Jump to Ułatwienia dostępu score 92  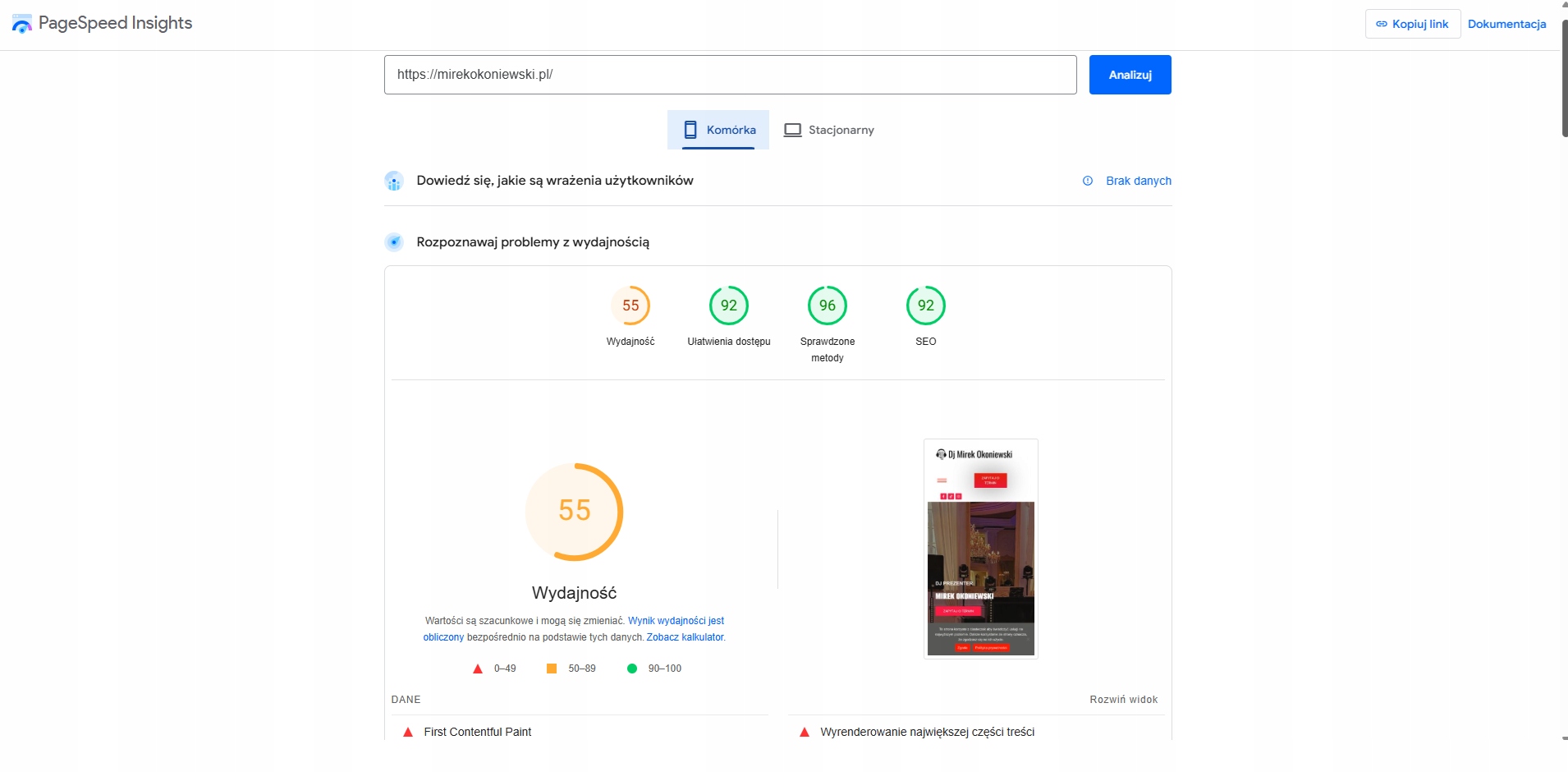pyautogui.click(x=729, y=306)
